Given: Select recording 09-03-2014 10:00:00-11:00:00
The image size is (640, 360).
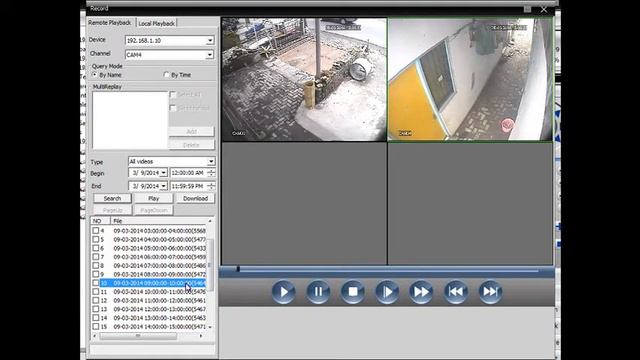Looking at the screenshot, I should coord(159,292).
